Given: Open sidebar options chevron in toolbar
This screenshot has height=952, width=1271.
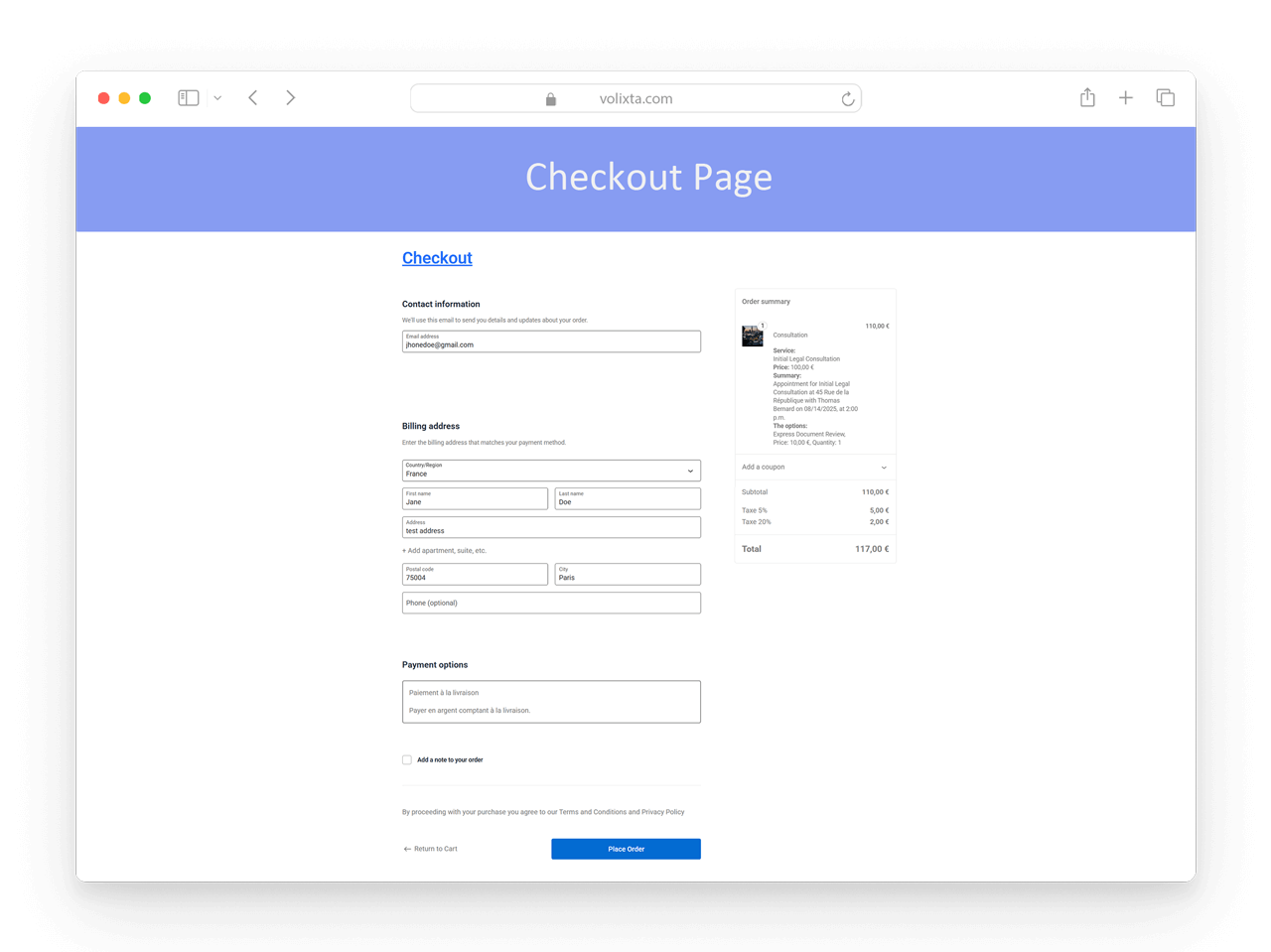Looking at the screenshot, I should [x=217, y=98].
